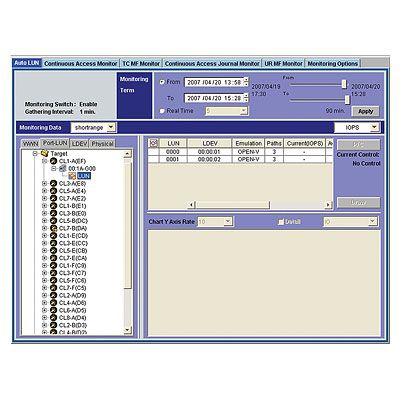Click the From date-time input field
The height and width of the screenshot is (400, 400).
pos(214,82)
